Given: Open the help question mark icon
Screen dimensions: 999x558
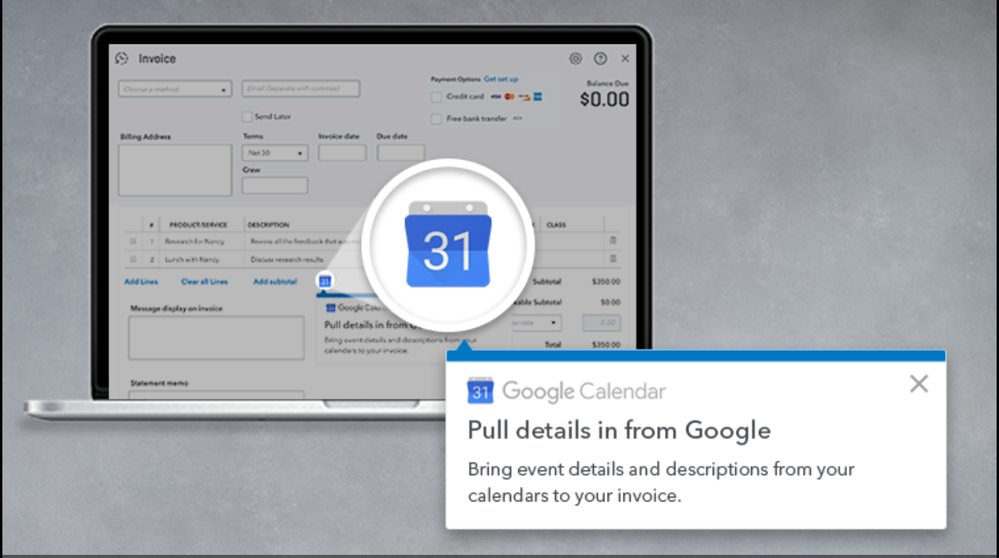Looking at the screenshot, I should (x=600, y=59).
